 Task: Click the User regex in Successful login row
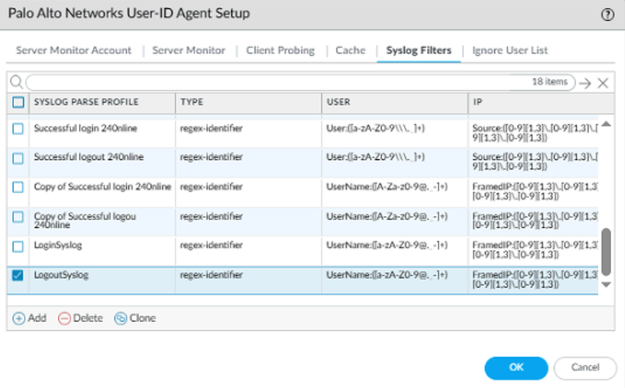click(375, 128)
